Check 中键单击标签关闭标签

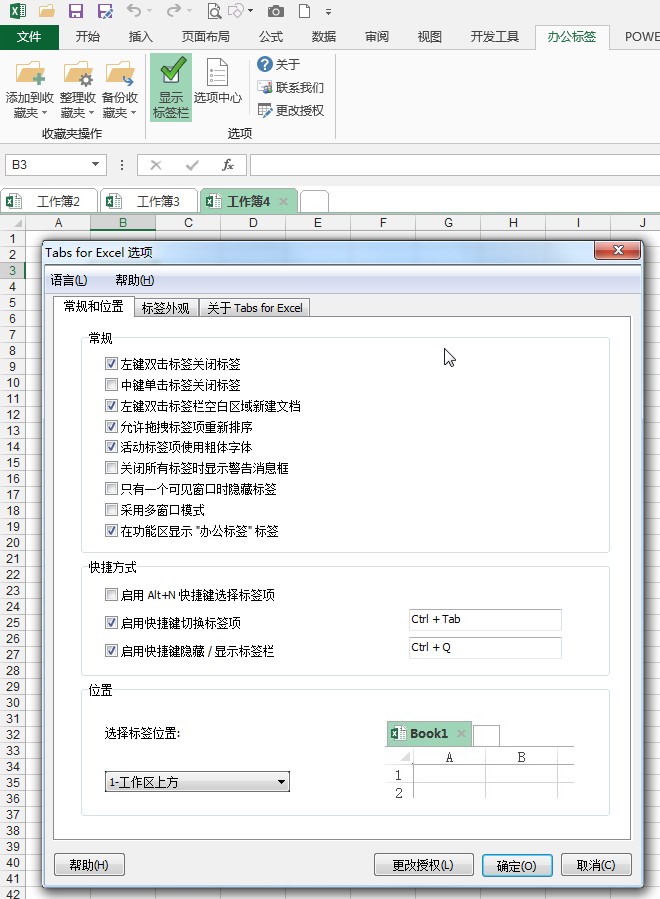tap(111, 384)
